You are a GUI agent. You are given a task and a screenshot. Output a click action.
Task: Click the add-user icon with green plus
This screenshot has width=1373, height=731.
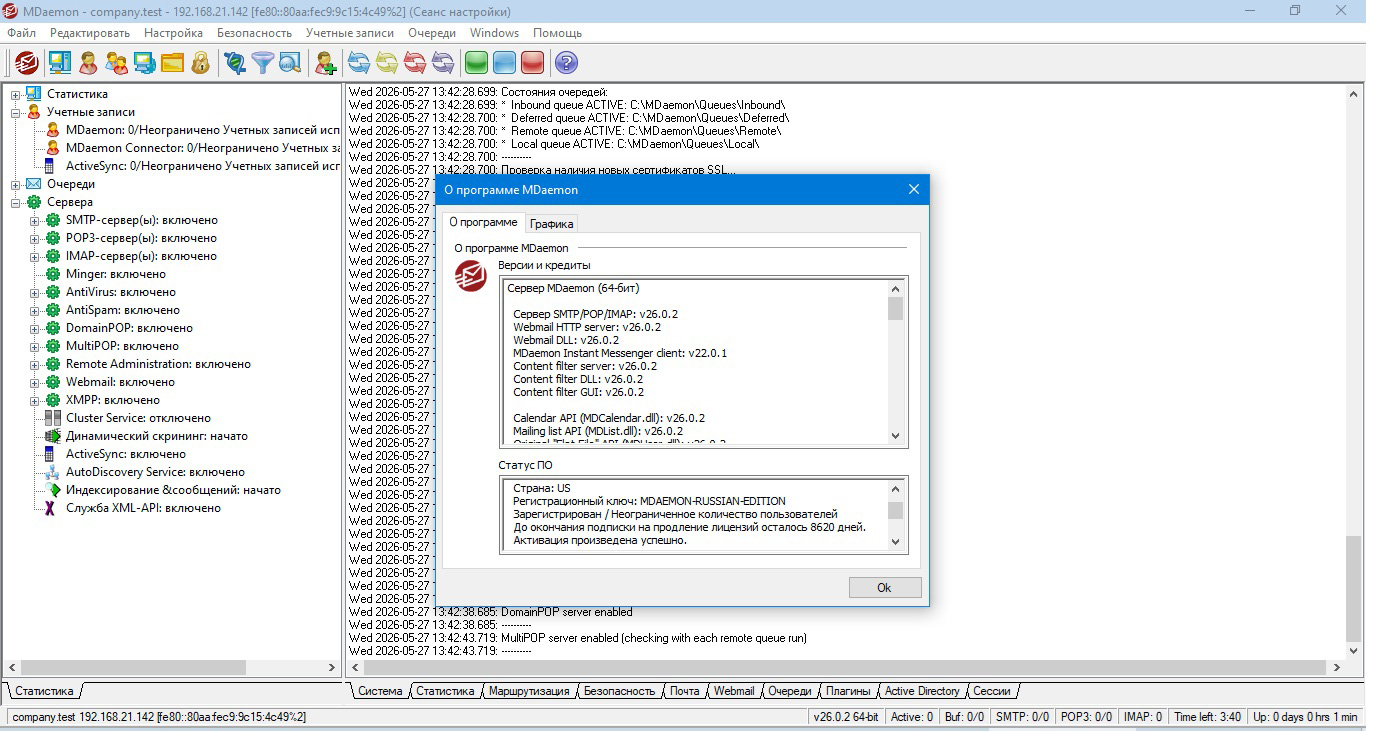325,63
